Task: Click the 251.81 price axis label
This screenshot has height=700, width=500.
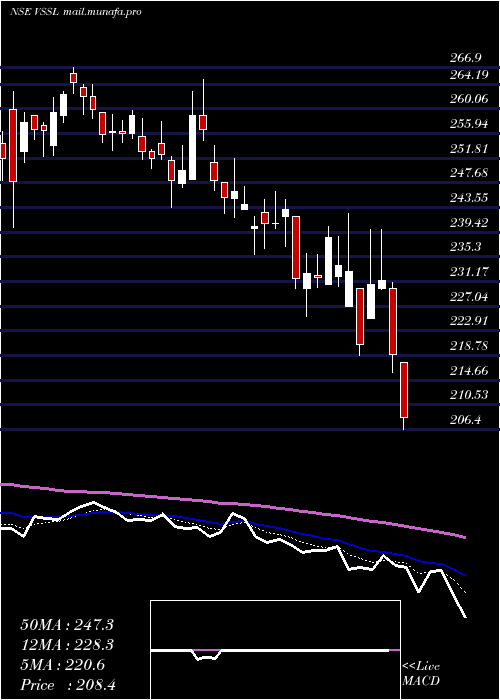Action: point(469,149)
